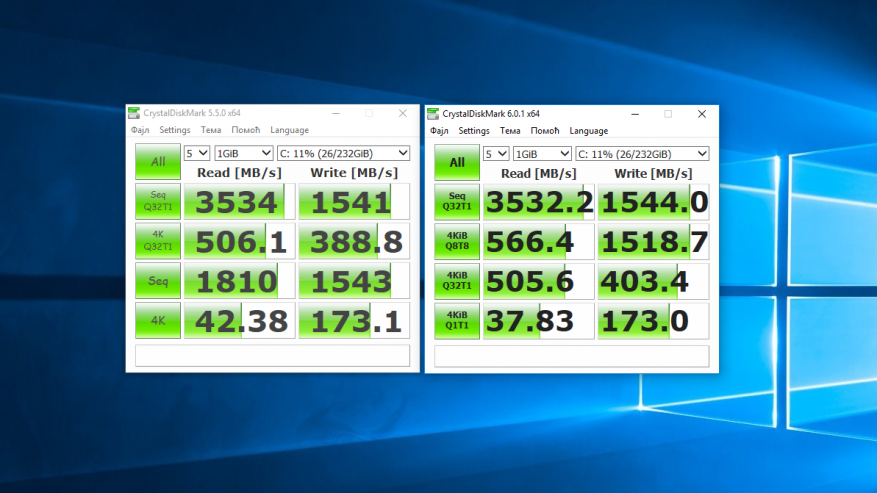Run All tests in CrystalDiskMark 6.0.1
This screenshot has height=493, width=877.
[457, 162]
